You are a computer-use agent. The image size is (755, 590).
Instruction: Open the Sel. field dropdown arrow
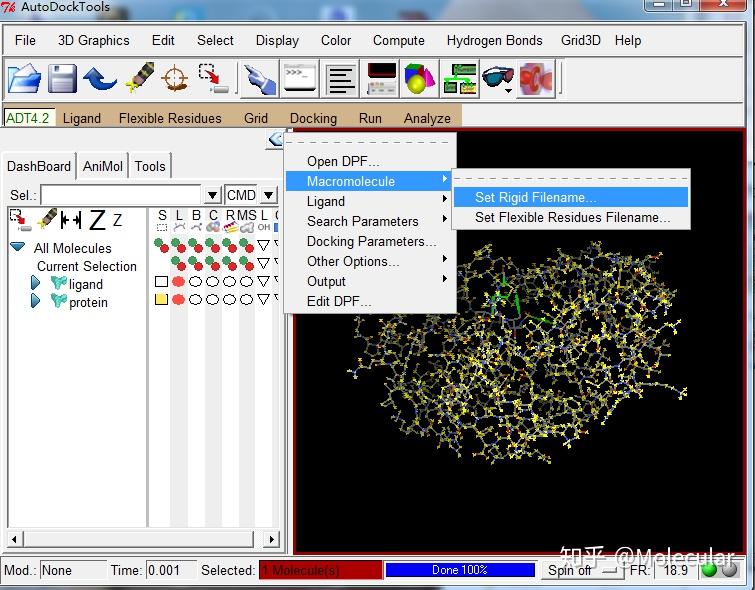point(212,195)
